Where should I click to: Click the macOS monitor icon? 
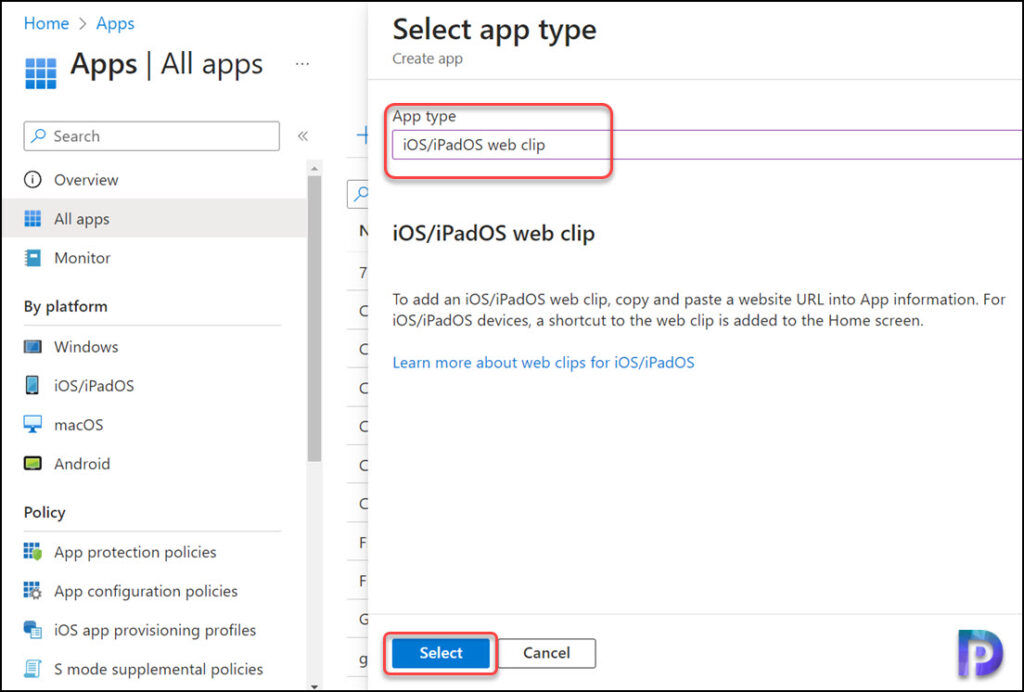pyautogui.click(x=33, y=424)
